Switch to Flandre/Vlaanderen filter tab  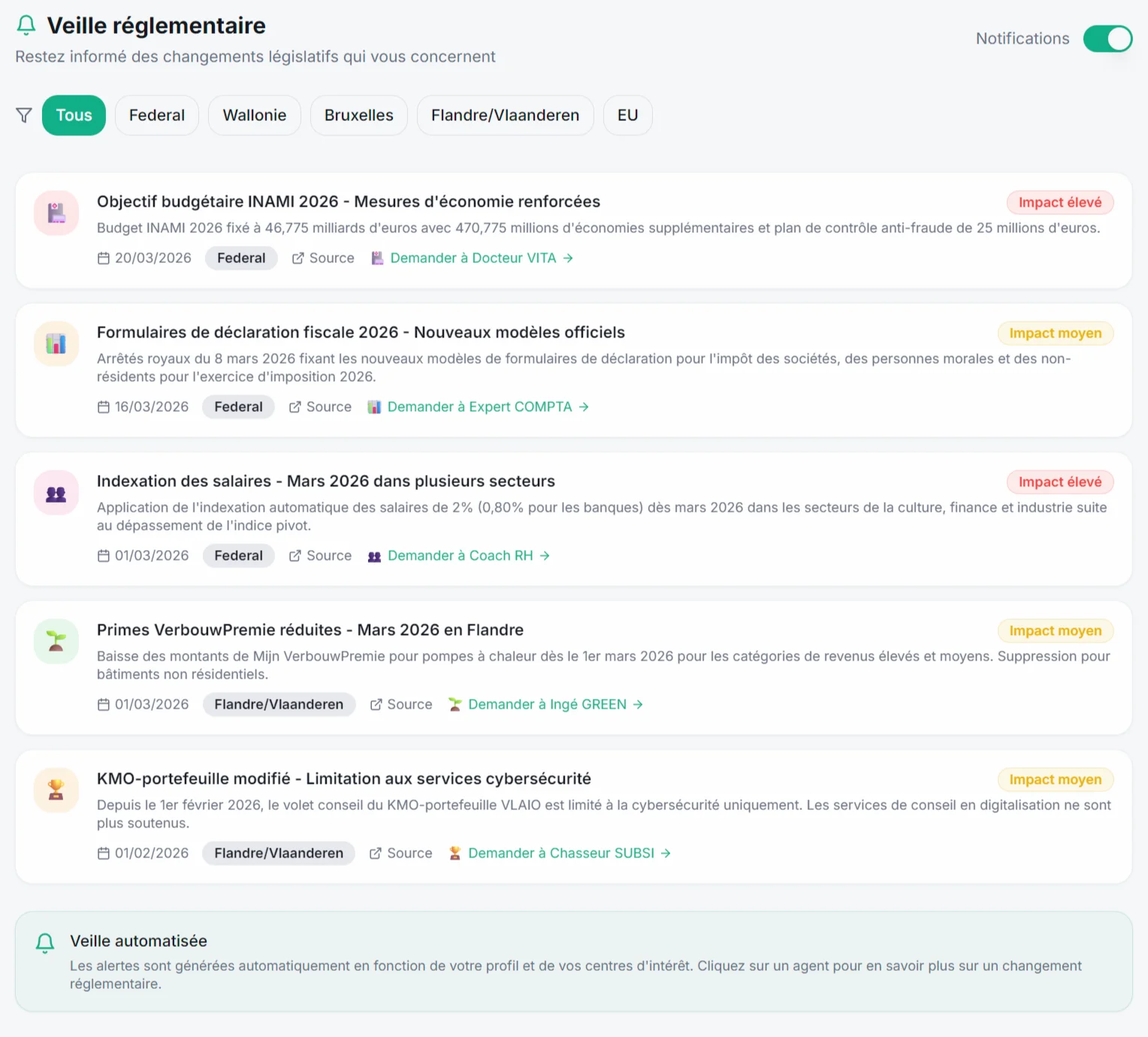(x=505, y=115)
